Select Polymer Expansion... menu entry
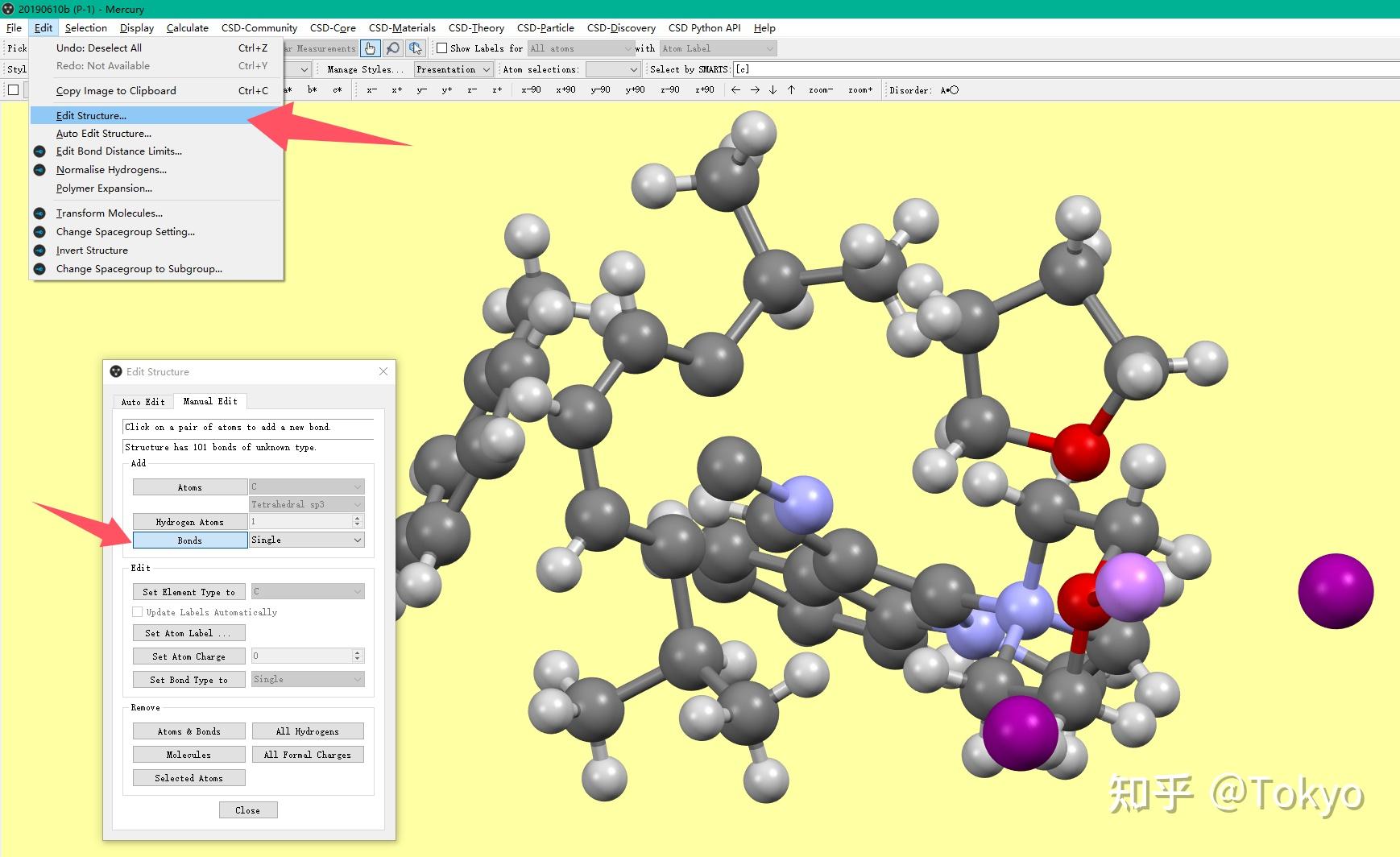1400x857 pixels. point(156,188)
